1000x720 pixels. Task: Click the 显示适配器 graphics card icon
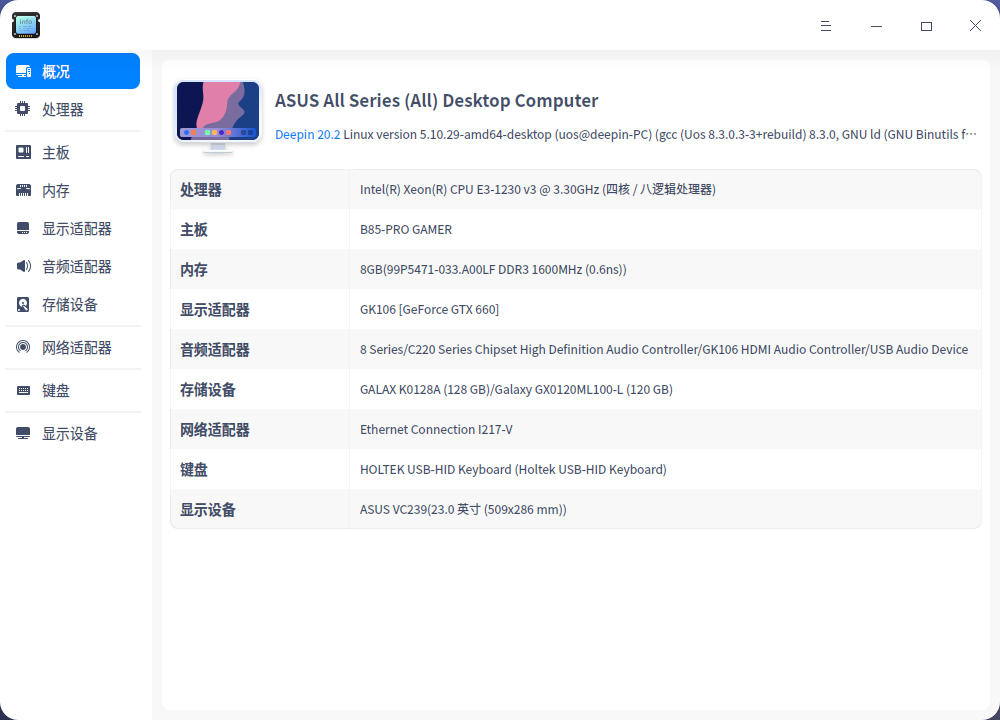23,228
